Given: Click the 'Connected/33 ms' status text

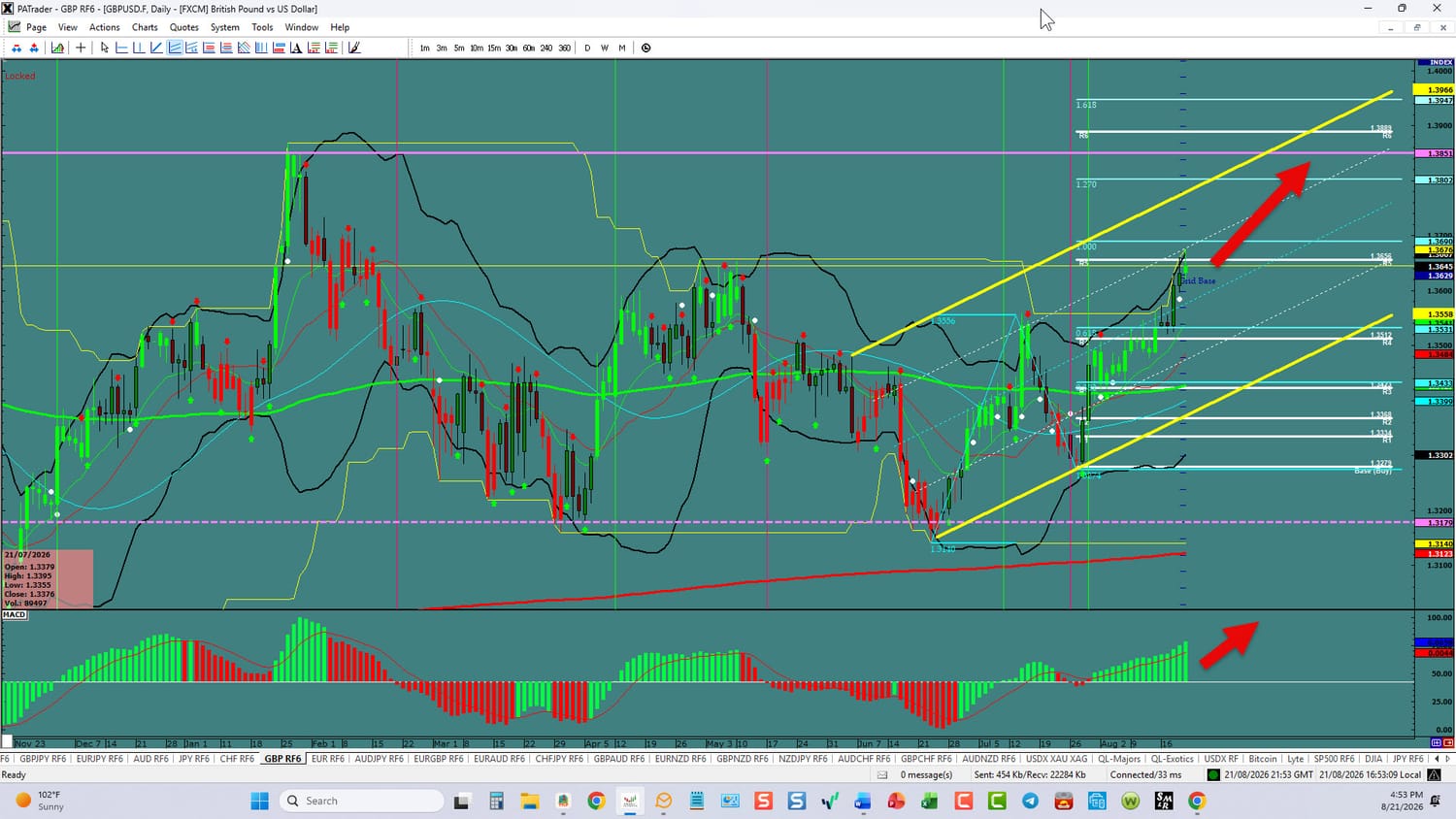Looking at the screenshot, I should [1146, 775].
